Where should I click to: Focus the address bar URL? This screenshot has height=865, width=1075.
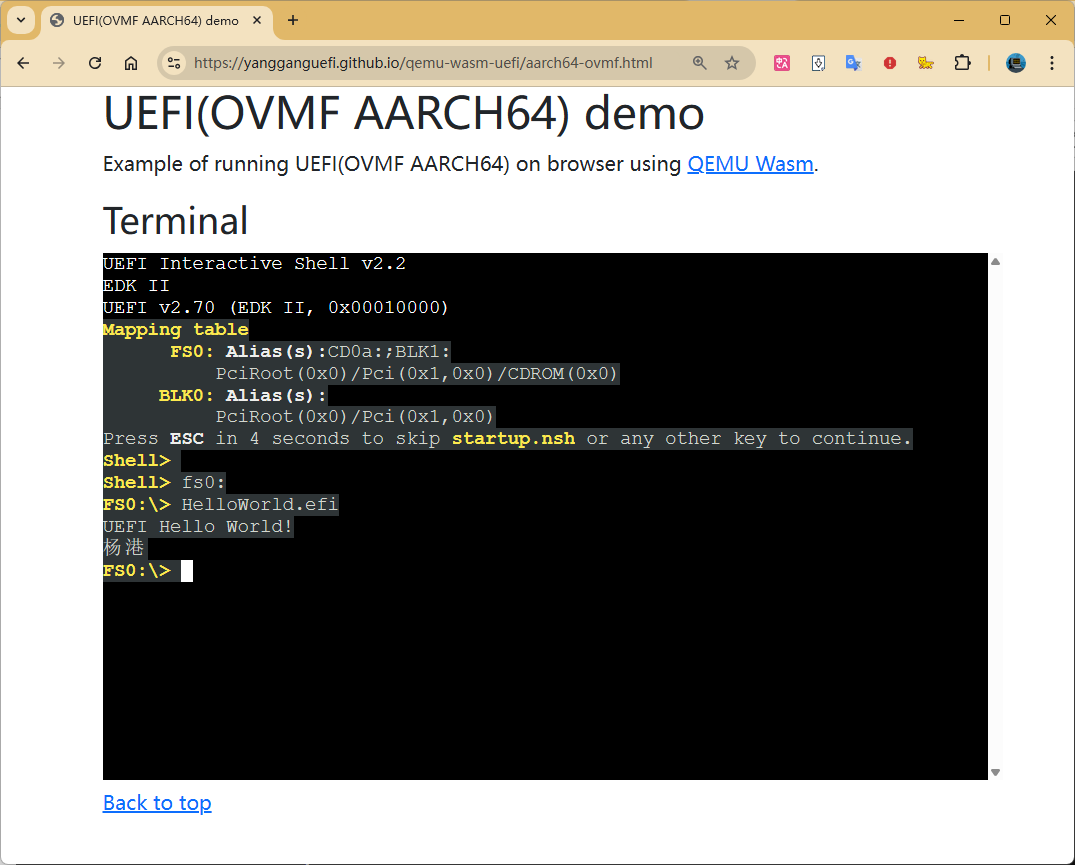point(423,63)
